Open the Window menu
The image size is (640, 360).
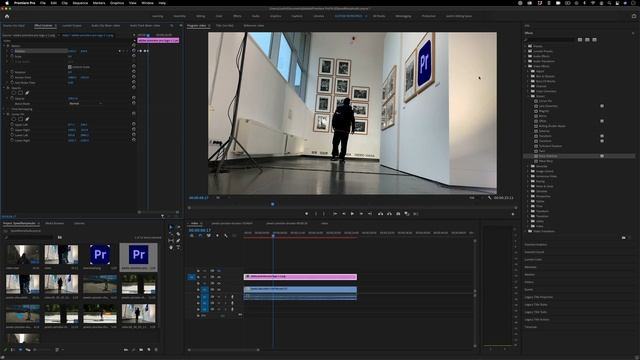(147, 3)
